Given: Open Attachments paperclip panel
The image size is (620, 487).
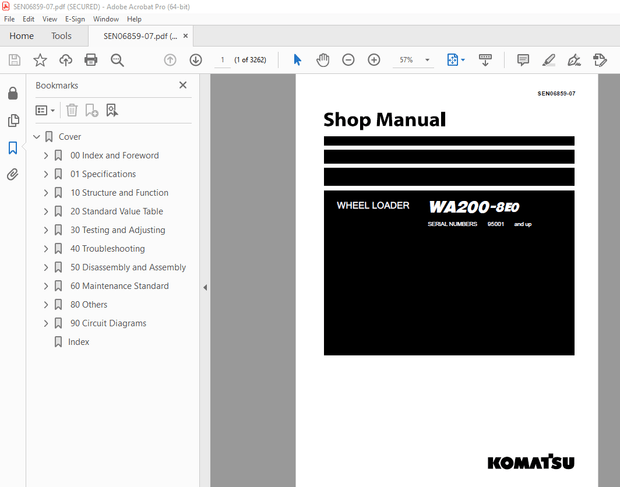Looking at the screenshot, I should coord(13,174).
